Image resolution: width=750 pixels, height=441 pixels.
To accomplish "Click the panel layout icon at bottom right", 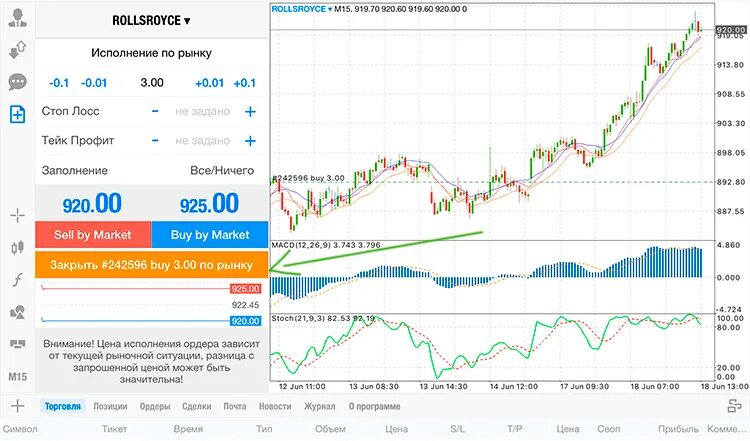I will (734, 406).
